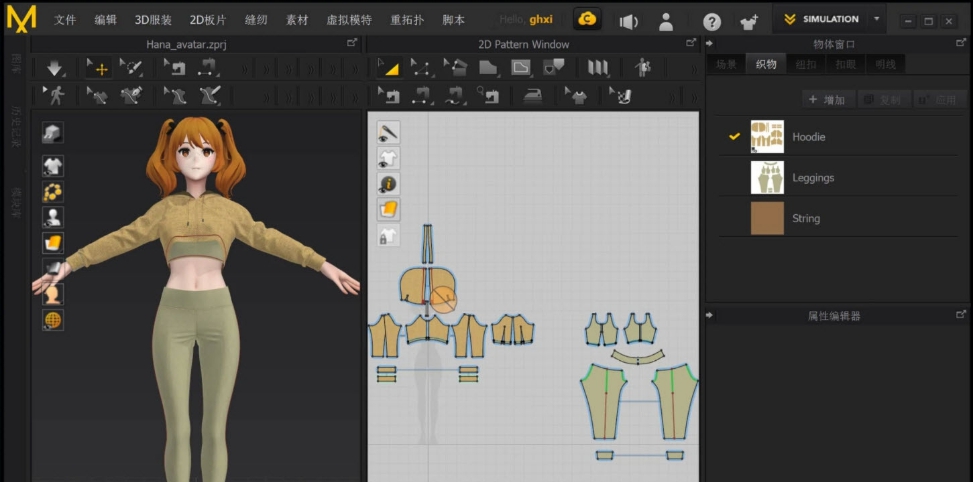Click the 增加 add fabric button
The height and width of the screenshot is (482, 973).
827,100
